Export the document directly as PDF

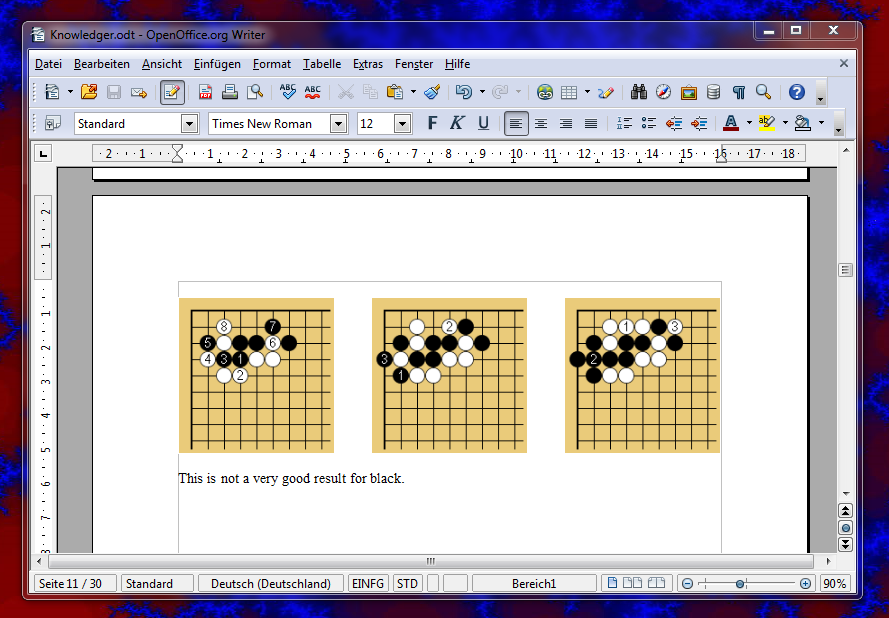click(206, 92)
